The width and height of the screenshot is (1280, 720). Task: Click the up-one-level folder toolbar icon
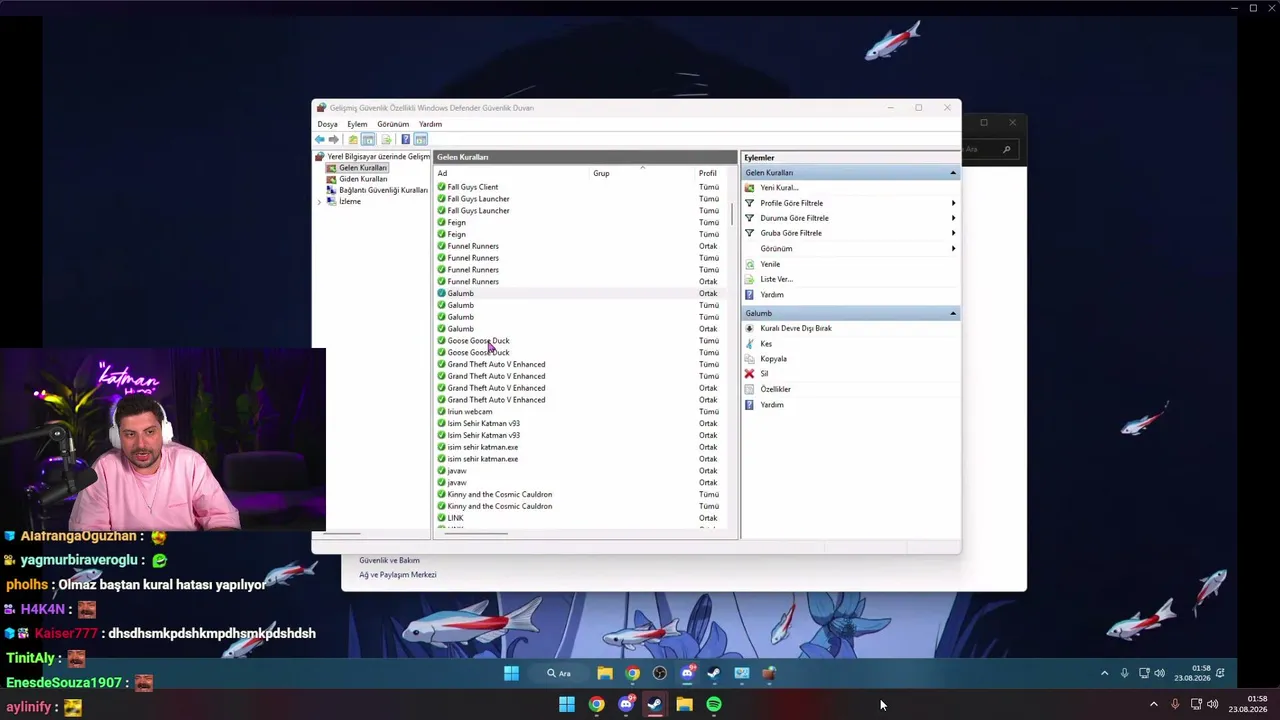pos(353,139)
